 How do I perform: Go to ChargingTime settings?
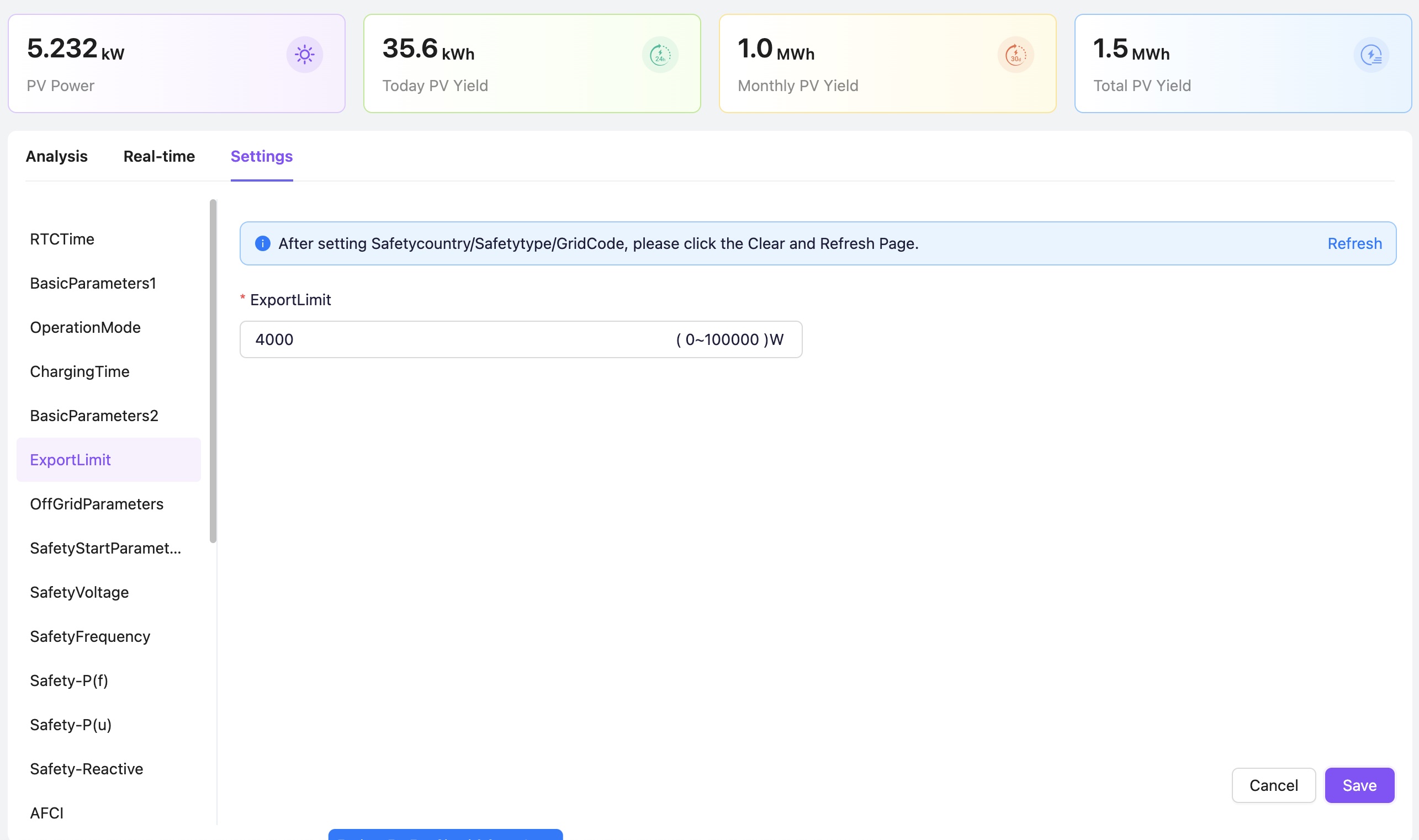coord(80,371)
